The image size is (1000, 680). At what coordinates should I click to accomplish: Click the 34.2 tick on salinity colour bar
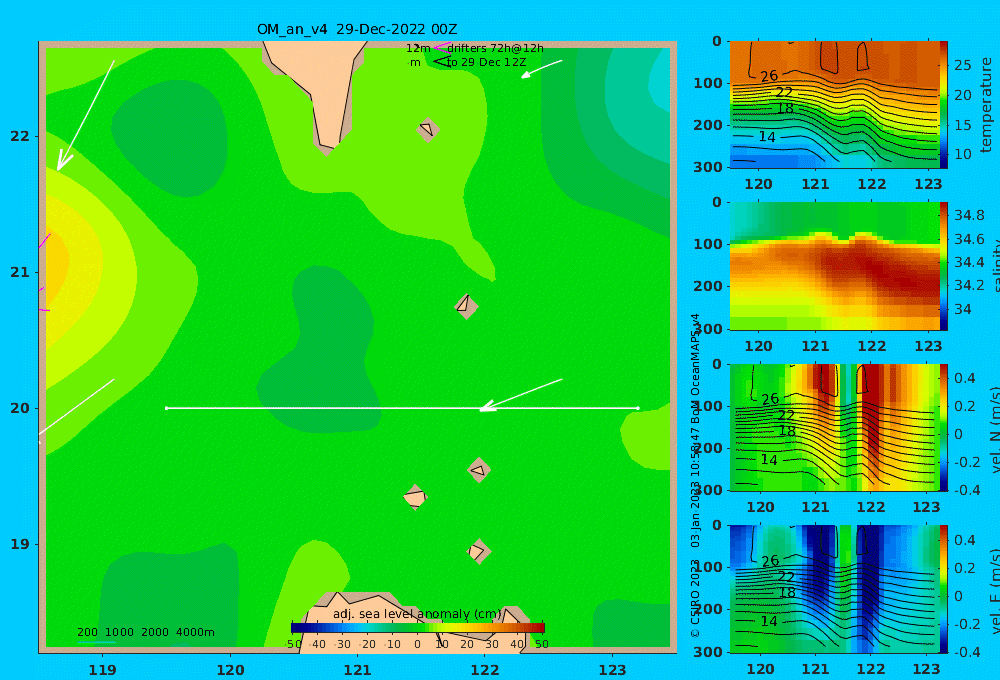pyautogui.click(x=969, y=285)
